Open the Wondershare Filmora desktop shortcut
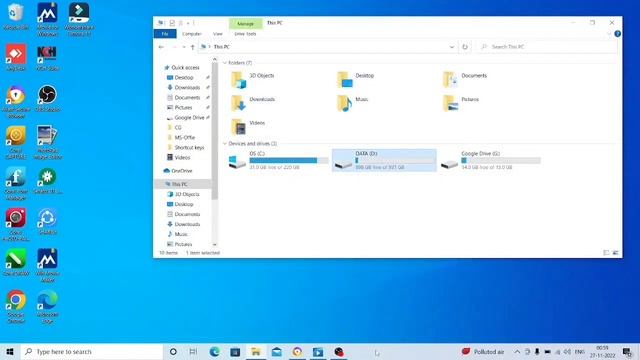 tap(79, 19)
